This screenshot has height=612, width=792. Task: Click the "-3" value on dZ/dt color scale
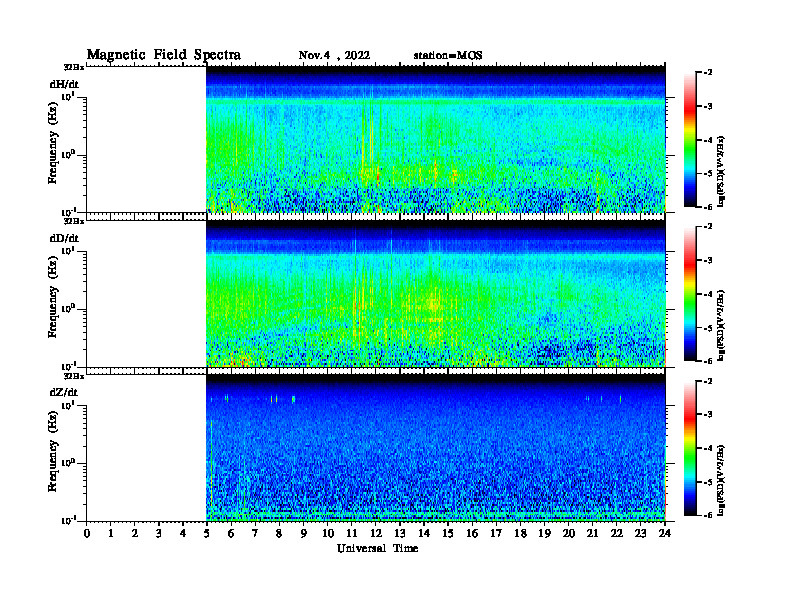[x=708, y=415]
